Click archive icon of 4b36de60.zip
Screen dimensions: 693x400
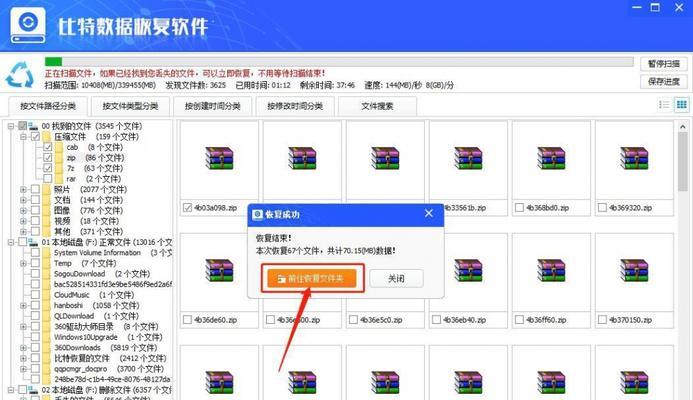tap(219, 270)
